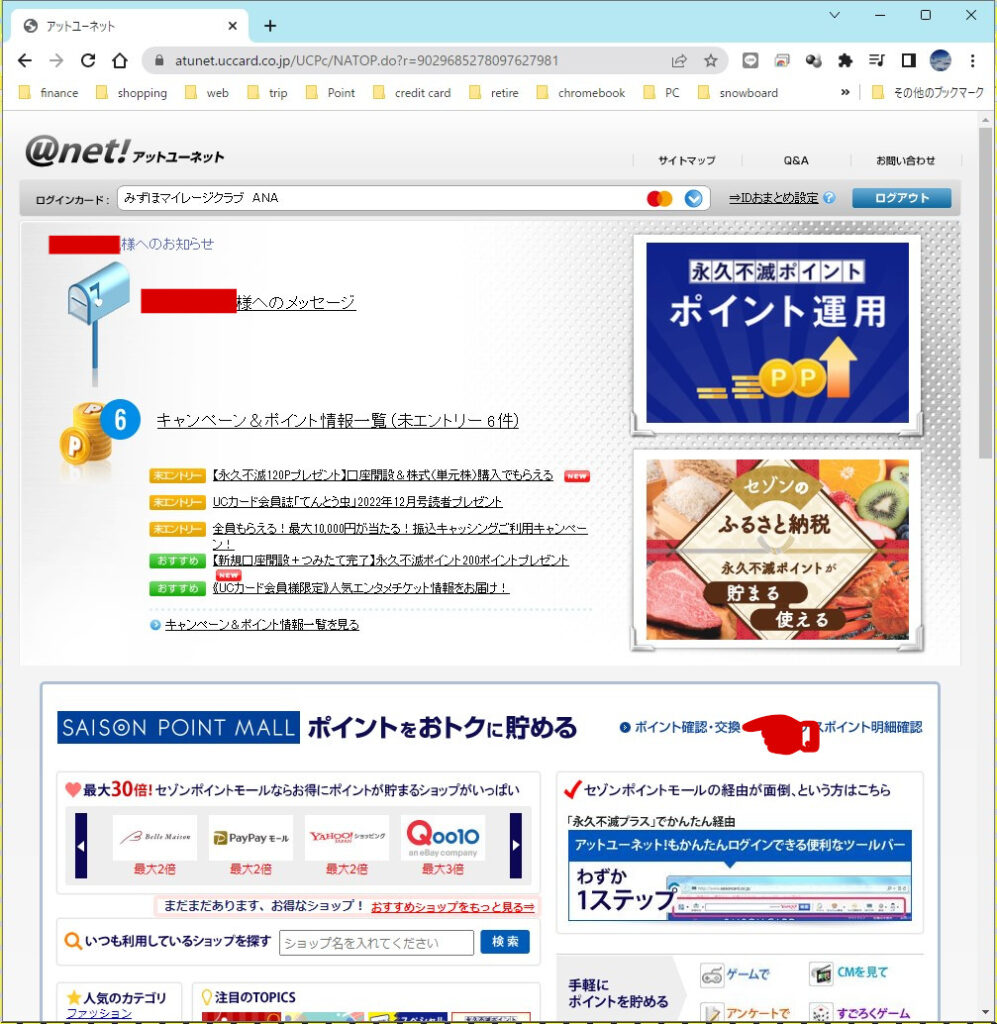The height and width of the screenshot is (1024, 997).
Task: Open the IDおまとめ設定 link
Action: (x=773, y=198)
